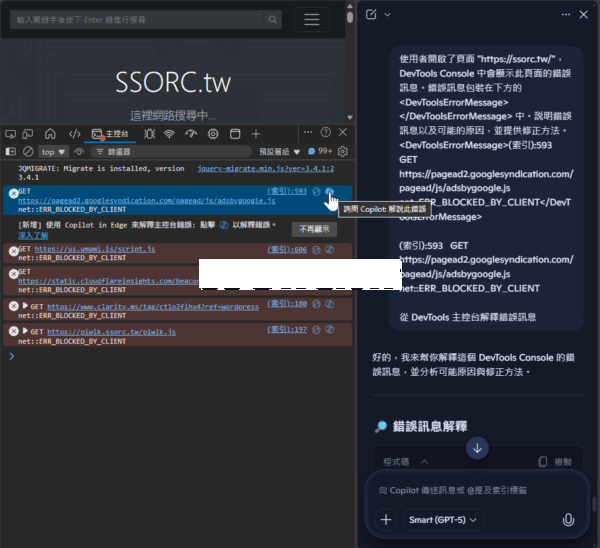600x548 pixels.
Task: Click the (索引):606 source location link
Action: click(x=287, y=250)
